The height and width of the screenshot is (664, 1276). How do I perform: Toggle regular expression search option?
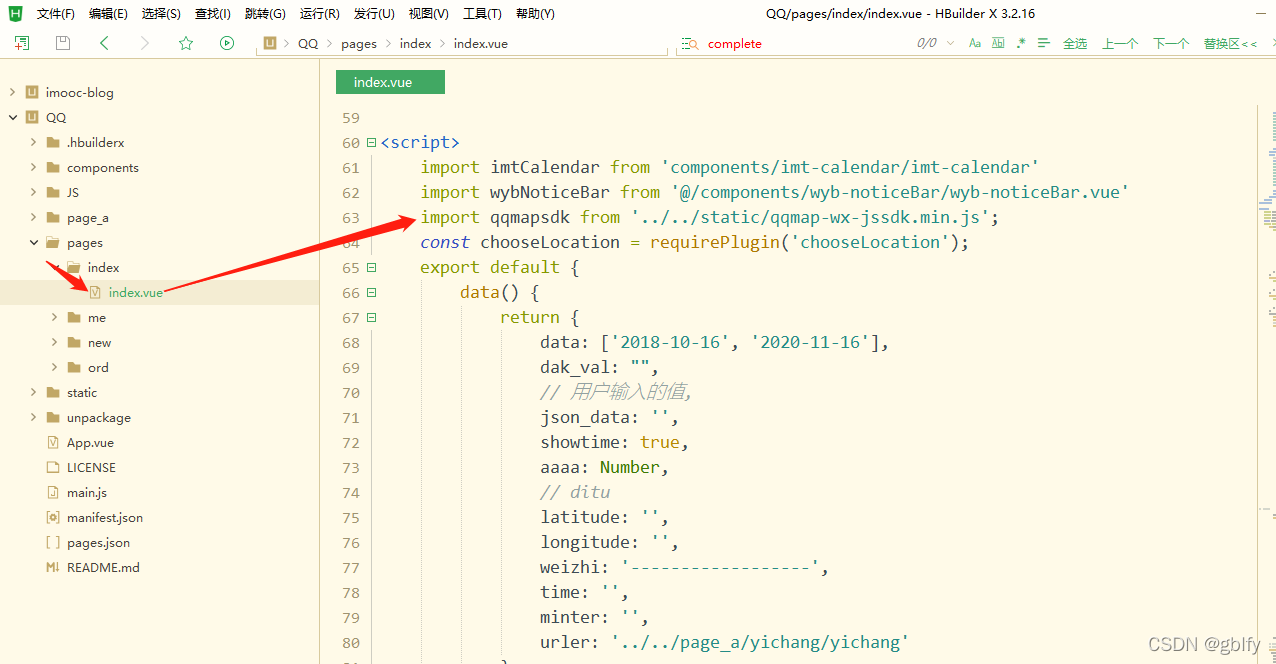coord(1021,43)
